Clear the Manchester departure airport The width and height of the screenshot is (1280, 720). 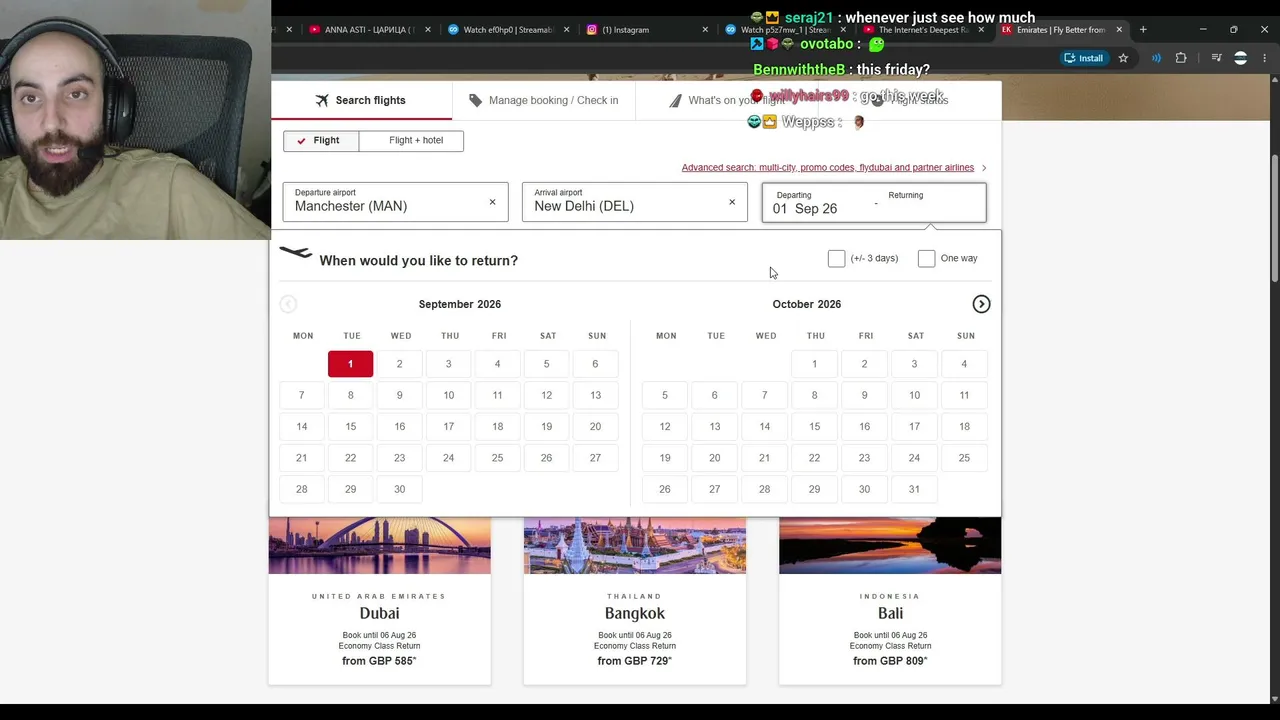[492, 203]
